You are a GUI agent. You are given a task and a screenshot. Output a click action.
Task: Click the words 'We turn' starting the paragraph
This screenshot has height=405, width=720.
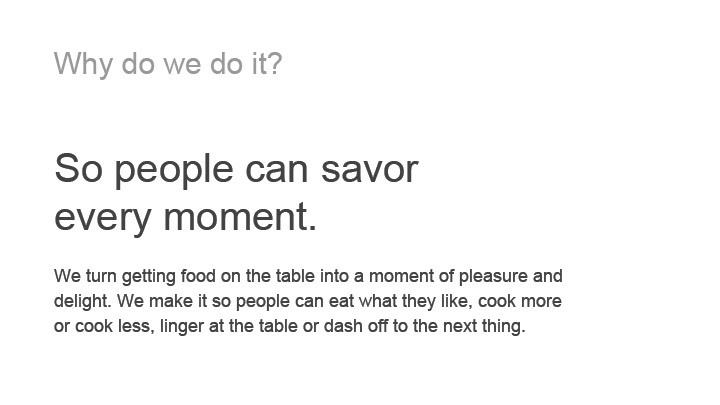coord(85,276)
